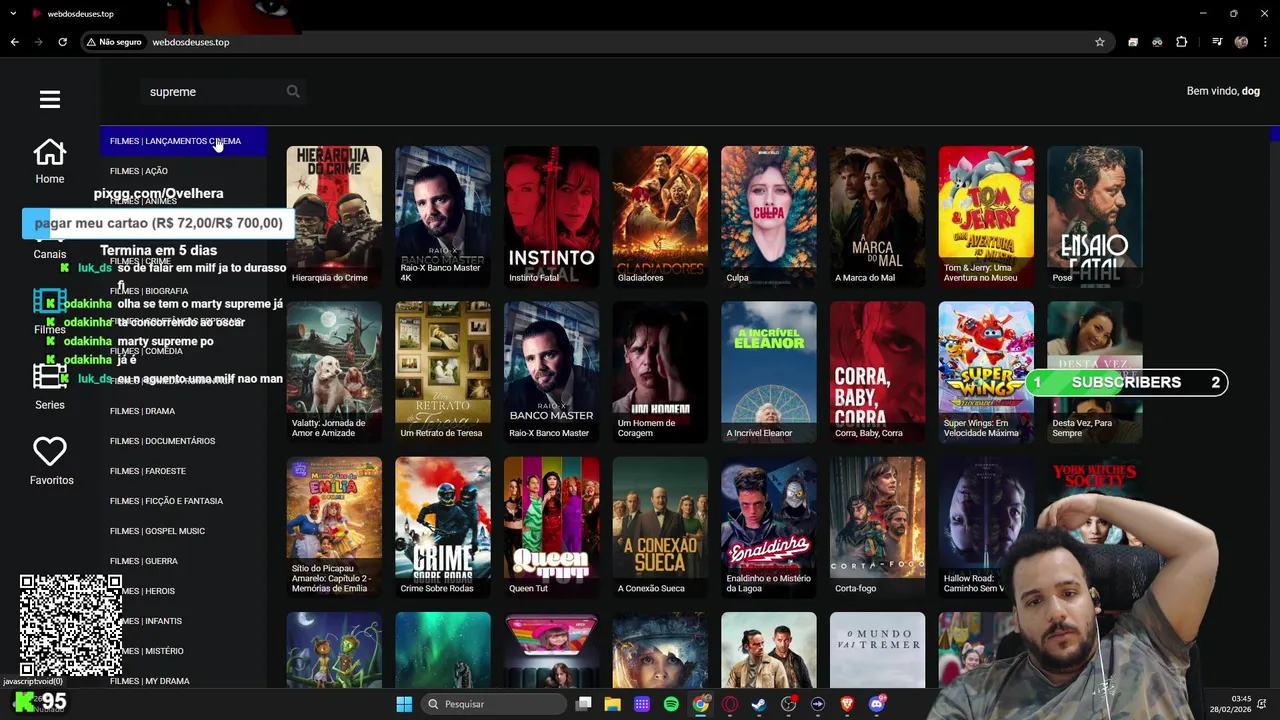This screenshot has width=1280, height=720.
Task: Open Super Wings: Em Velocidade Máxima
Action: click(x=986, y=371)
